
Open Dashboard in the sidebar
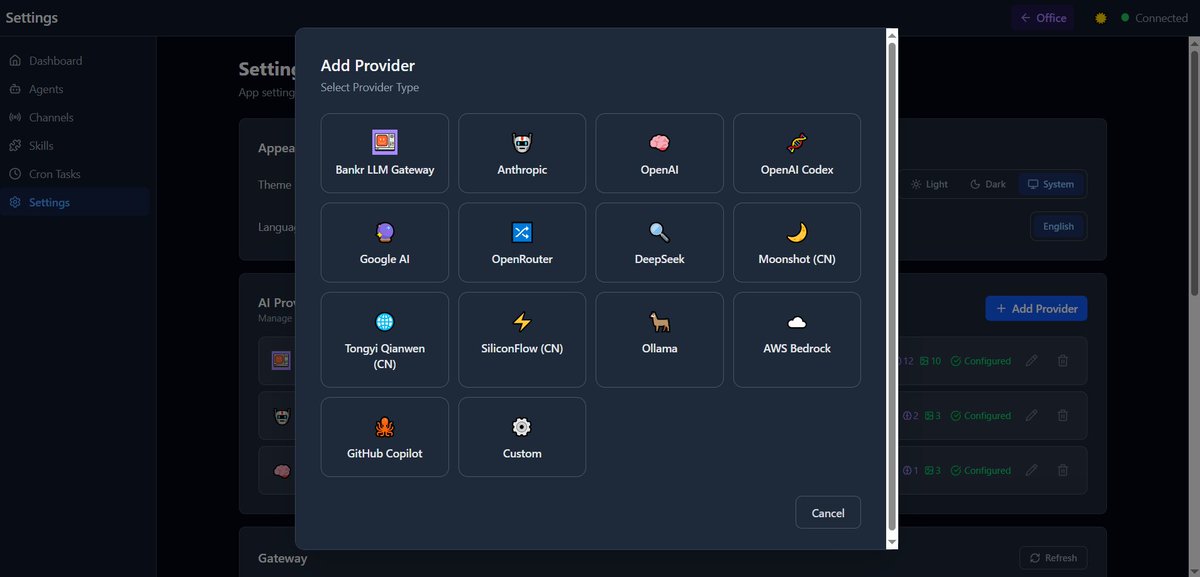(75, 61)
